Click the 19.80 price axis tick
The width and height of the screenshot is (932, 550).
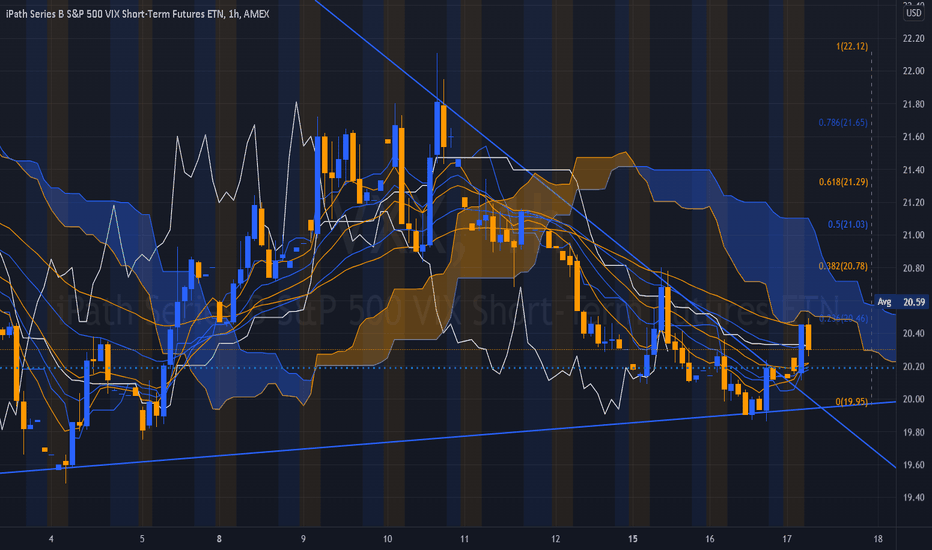913,432
